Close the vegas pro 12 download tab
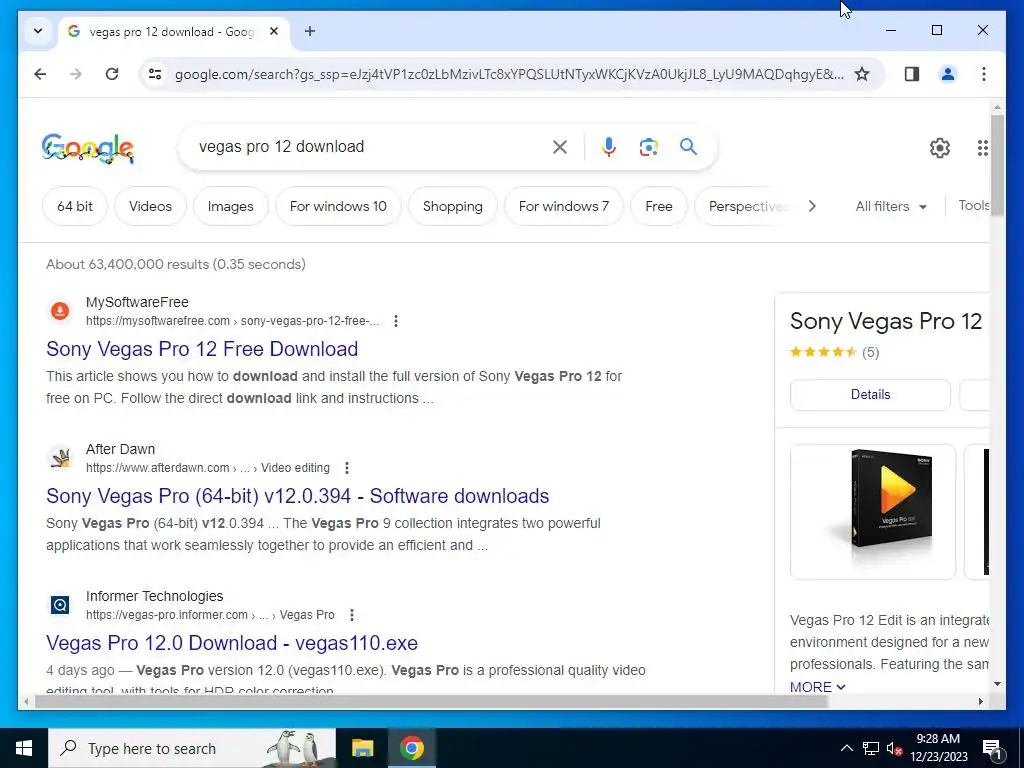The height and width of the screenshot is (768, 1024). pos(274,31)
